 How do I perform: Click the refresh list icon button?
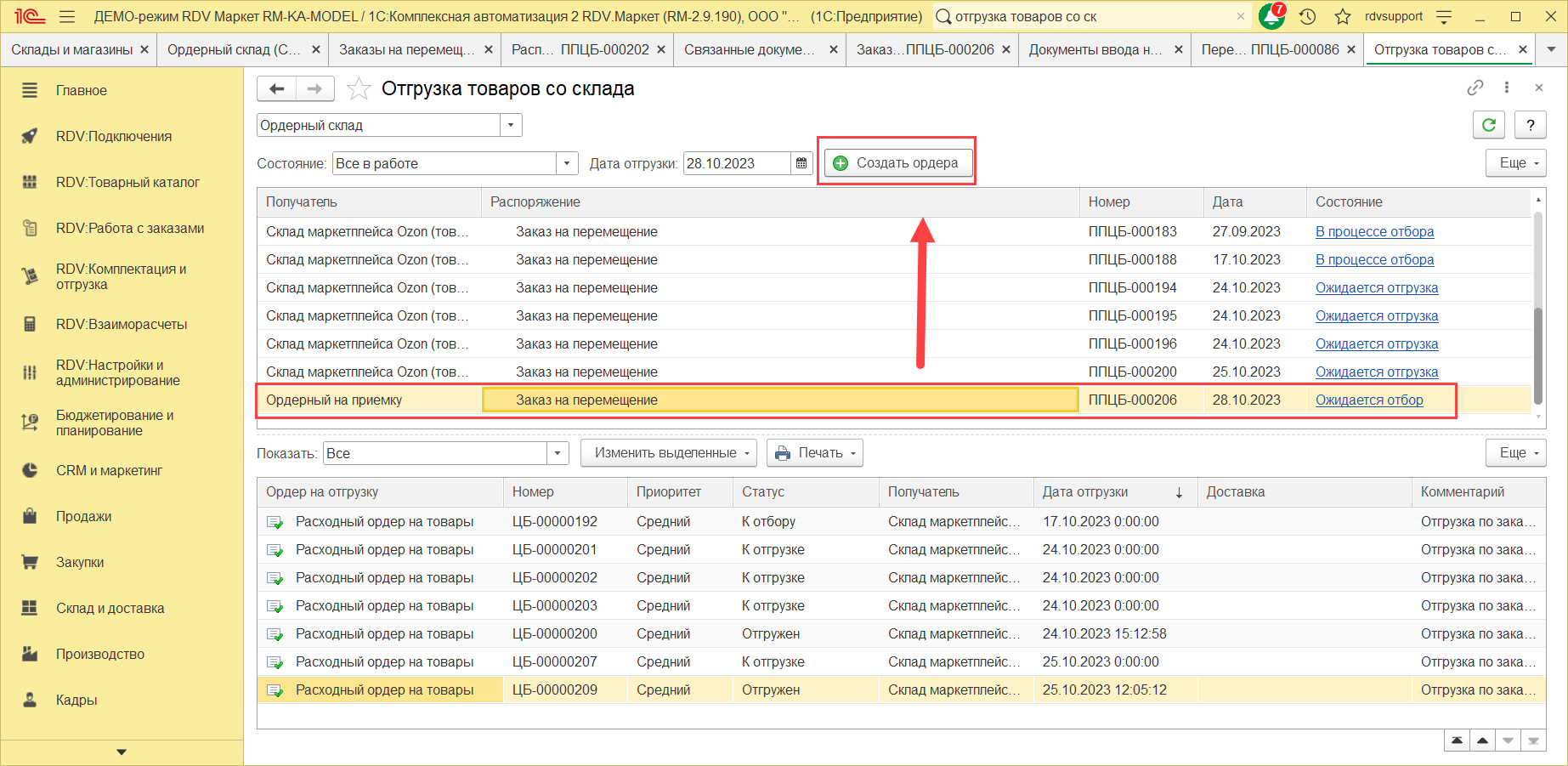pyautogui.click(x=1488, y=125)
